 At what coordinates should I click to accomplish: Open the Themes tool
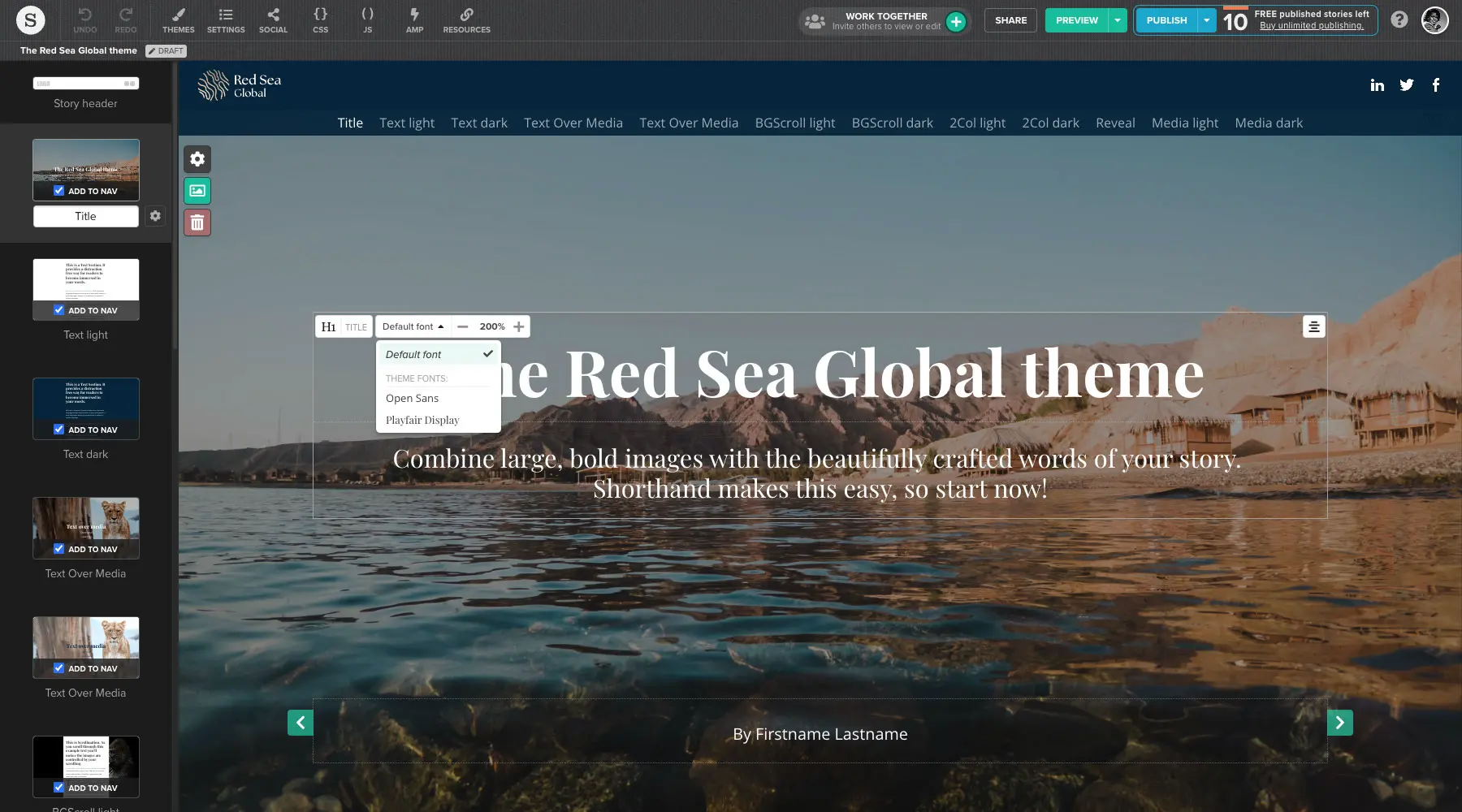point(178,20)
